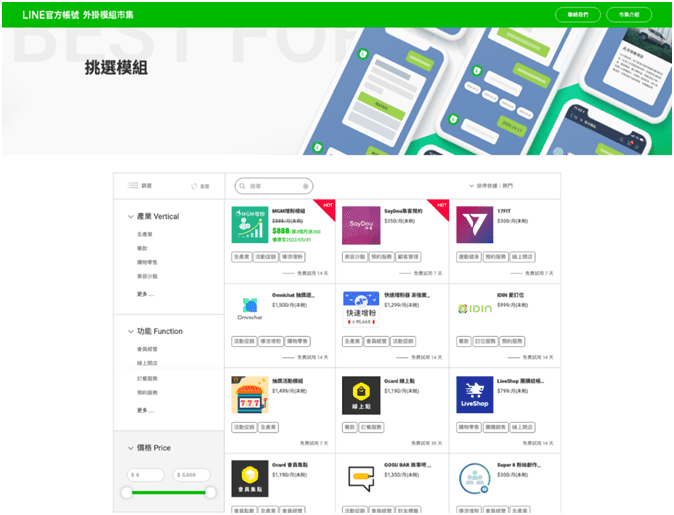Open the LiveShop blue cart icon

click(475, 395)
